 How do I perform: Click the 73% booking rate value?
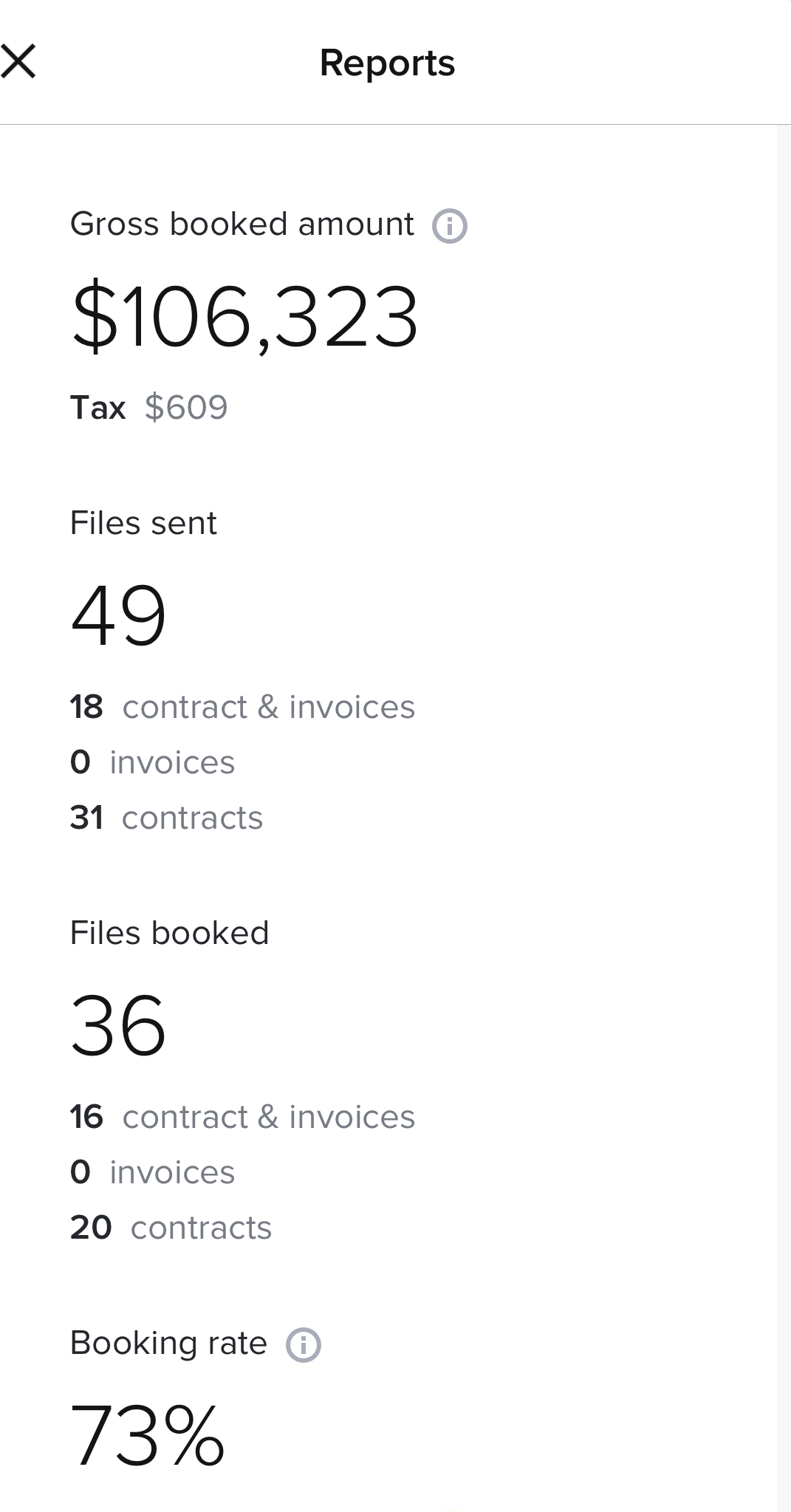click(147, 1435)
